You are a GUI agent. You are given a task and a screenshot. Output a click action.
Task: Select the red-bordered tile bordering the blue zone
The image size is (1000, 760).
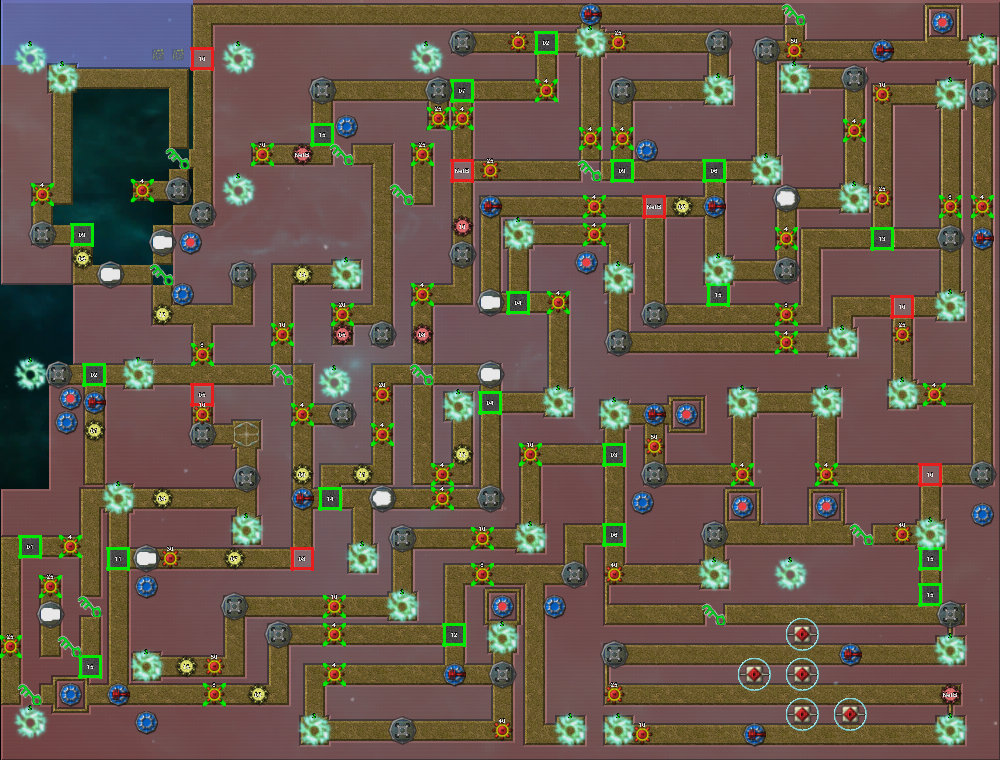202,59
